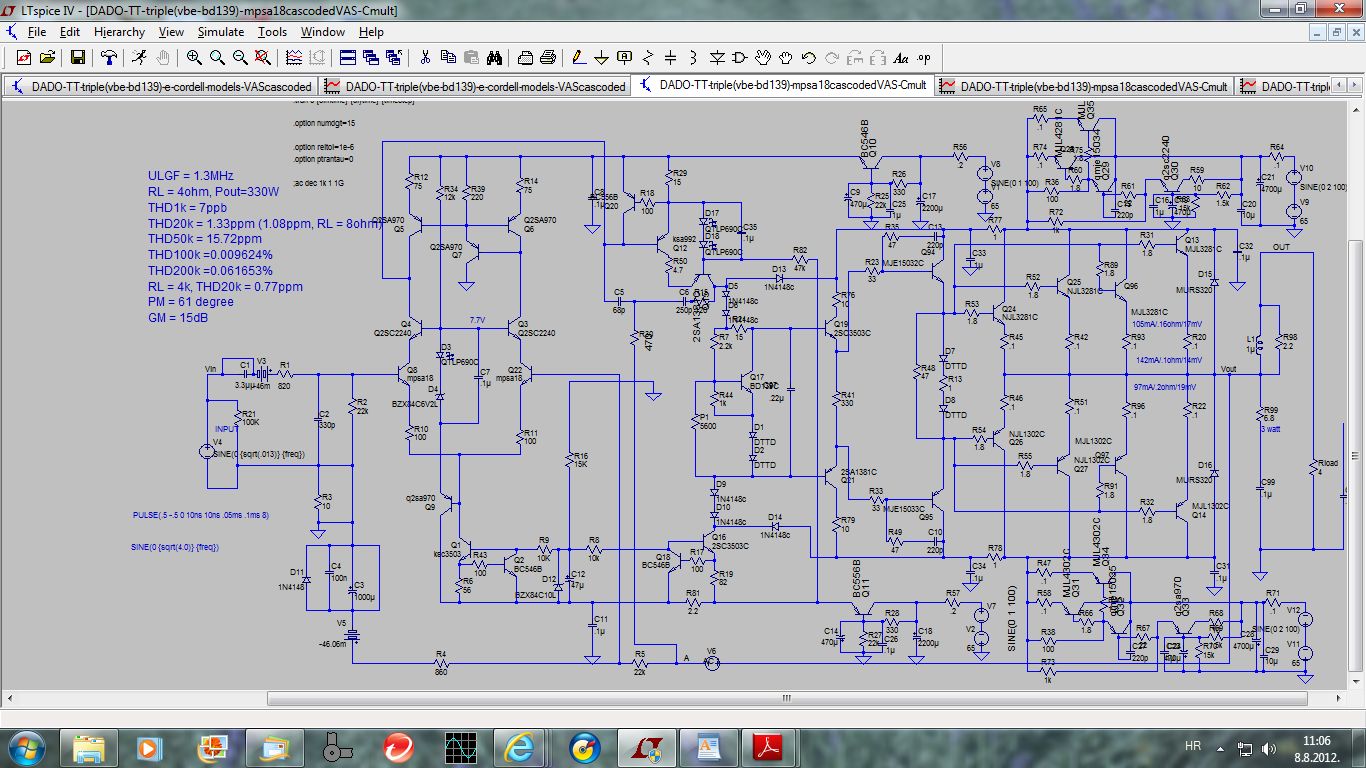
Task: Click the Undo arrow icon
Action: tap(809, 57)
